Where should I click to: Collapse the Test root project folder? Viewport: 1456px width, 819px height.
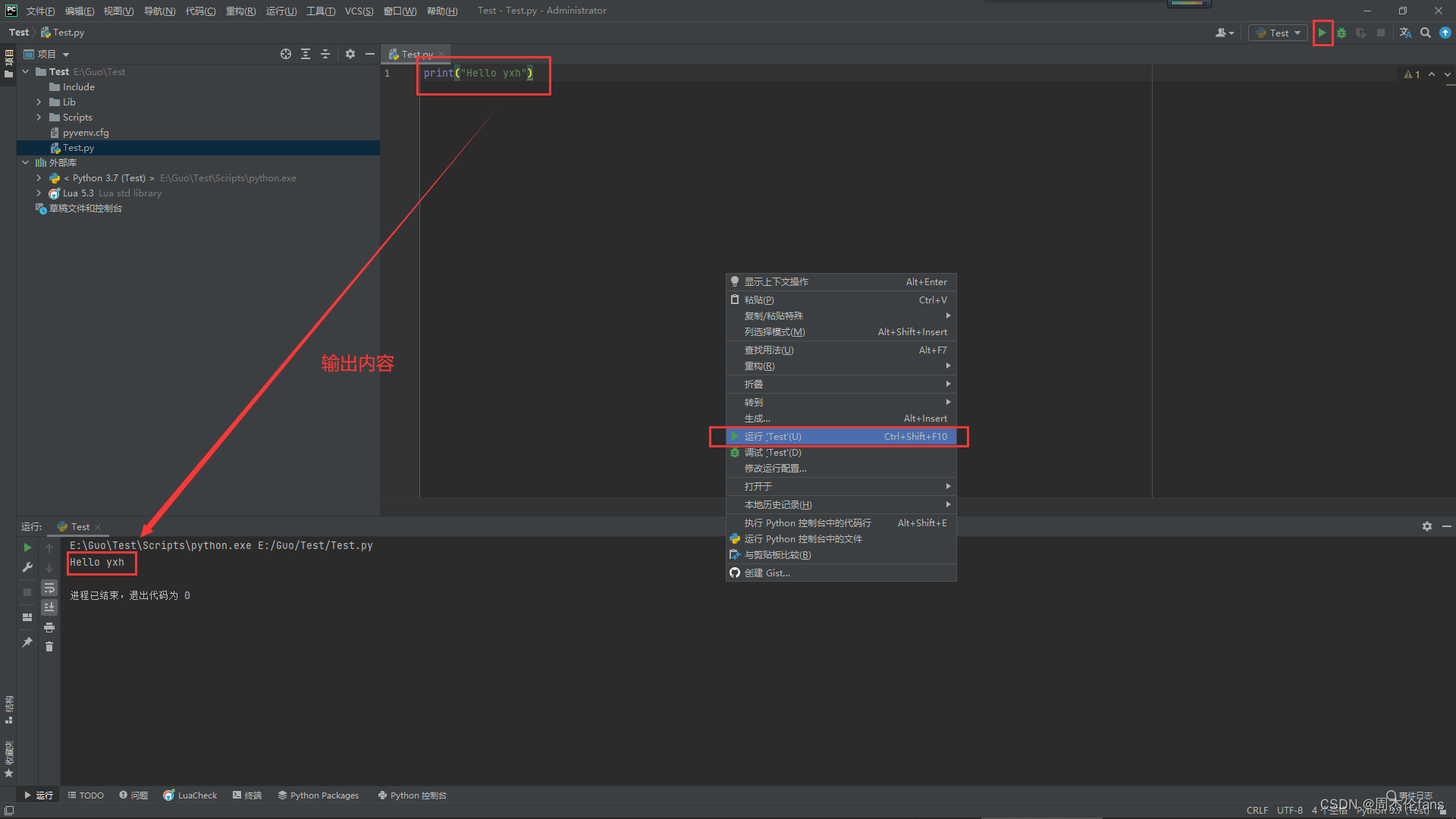point(26,71)
